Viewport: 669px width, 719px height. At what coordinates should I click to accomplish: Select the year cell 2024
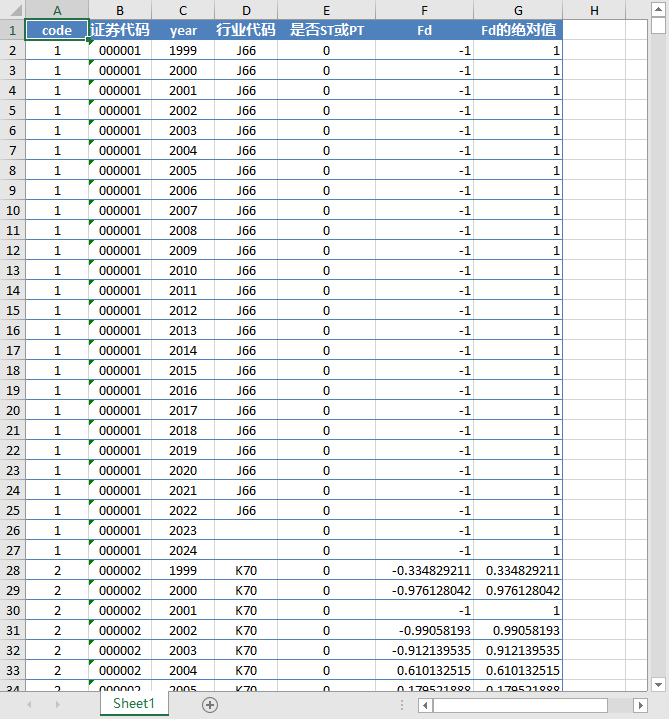pyautogui.click(x=183, y=550)
